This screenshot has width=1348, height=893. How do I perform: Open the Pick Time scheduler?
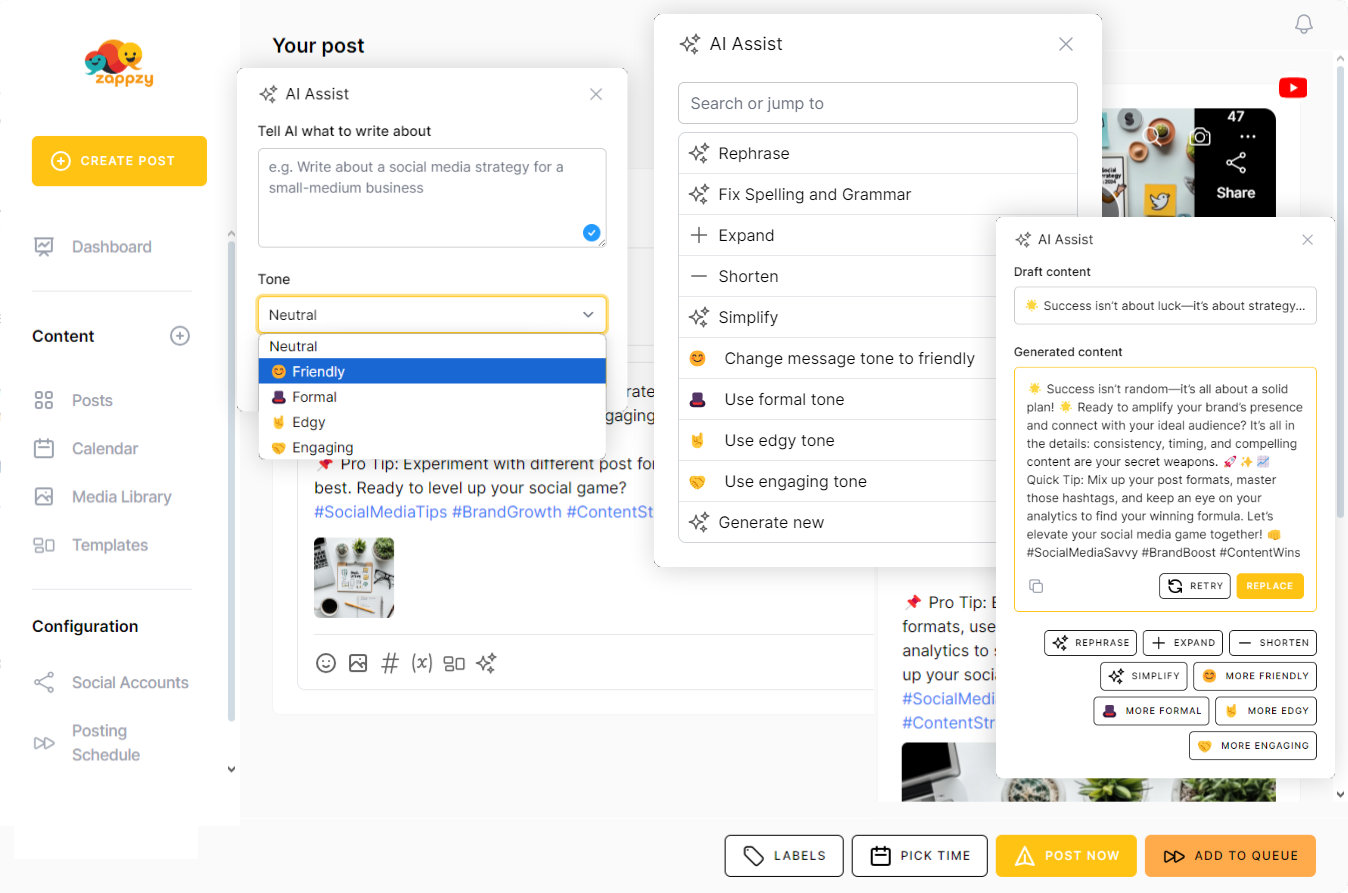coord(920,856)
